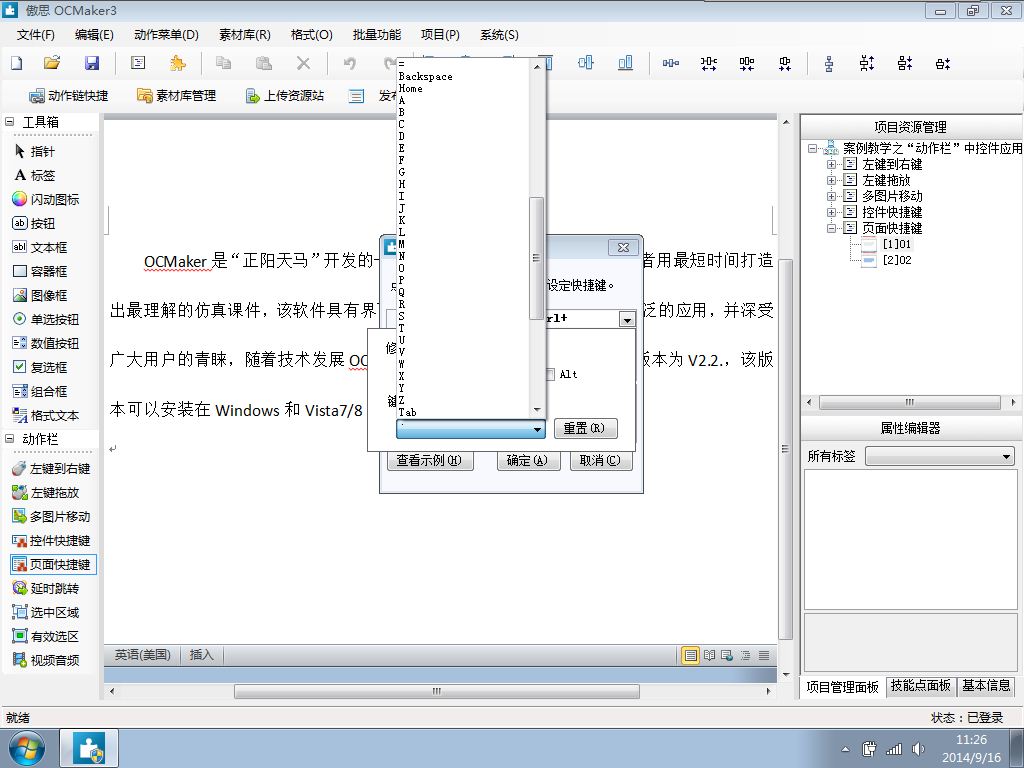Select the 视频音频 action
The height and width of the screenshot is (768, 1024).
click(46, 660)
